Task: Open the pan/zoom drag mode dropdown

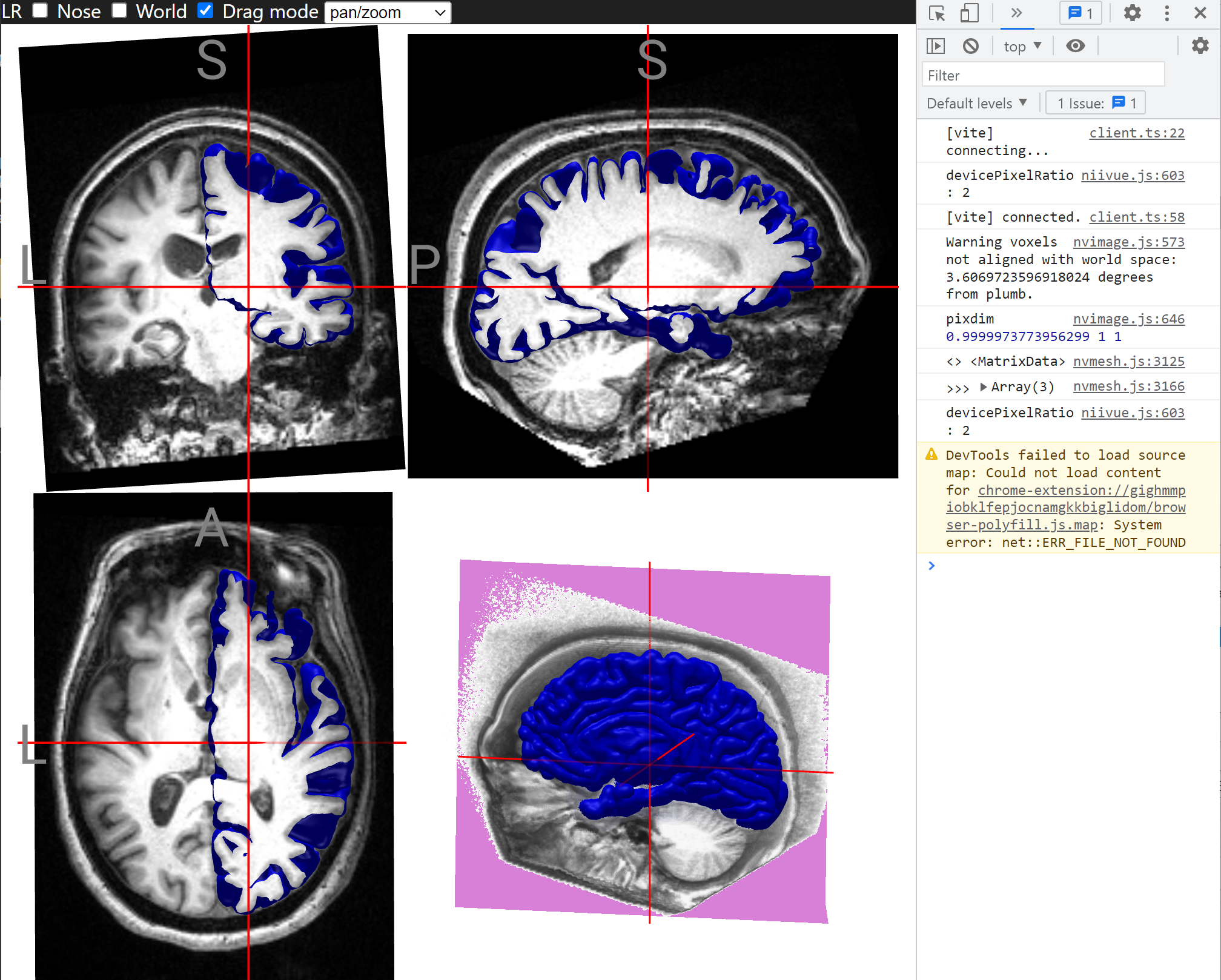Action: coord(388,13)
